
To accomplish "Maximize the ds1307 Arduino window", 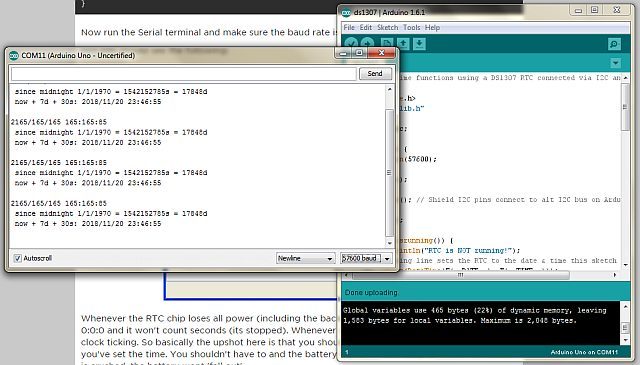I will (595, 10).
